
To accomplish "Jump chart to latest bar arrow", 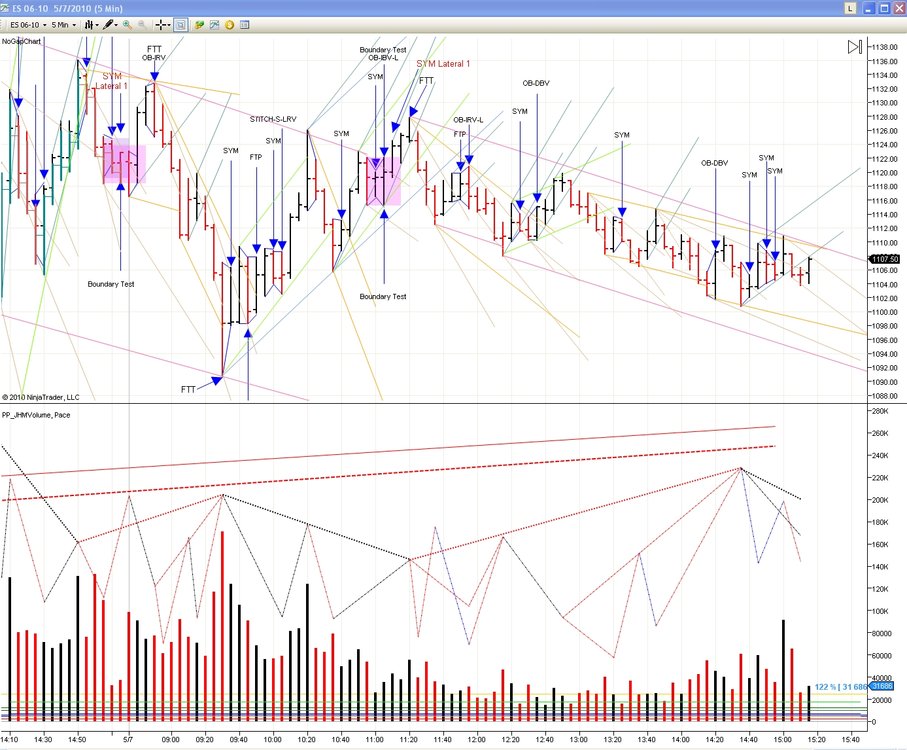I will pyautogui.click(x=855, y=47).
